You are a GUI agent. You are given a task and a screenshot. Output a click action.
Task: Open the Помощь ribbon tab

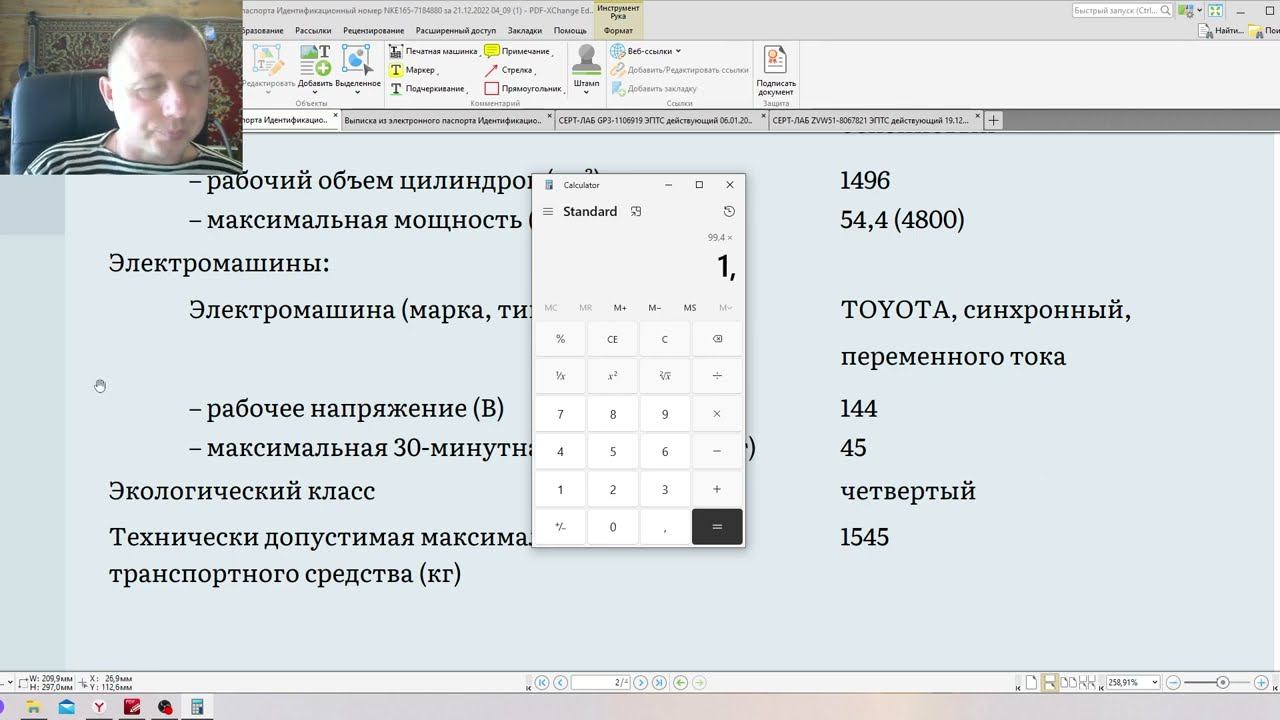click(570, 31)
